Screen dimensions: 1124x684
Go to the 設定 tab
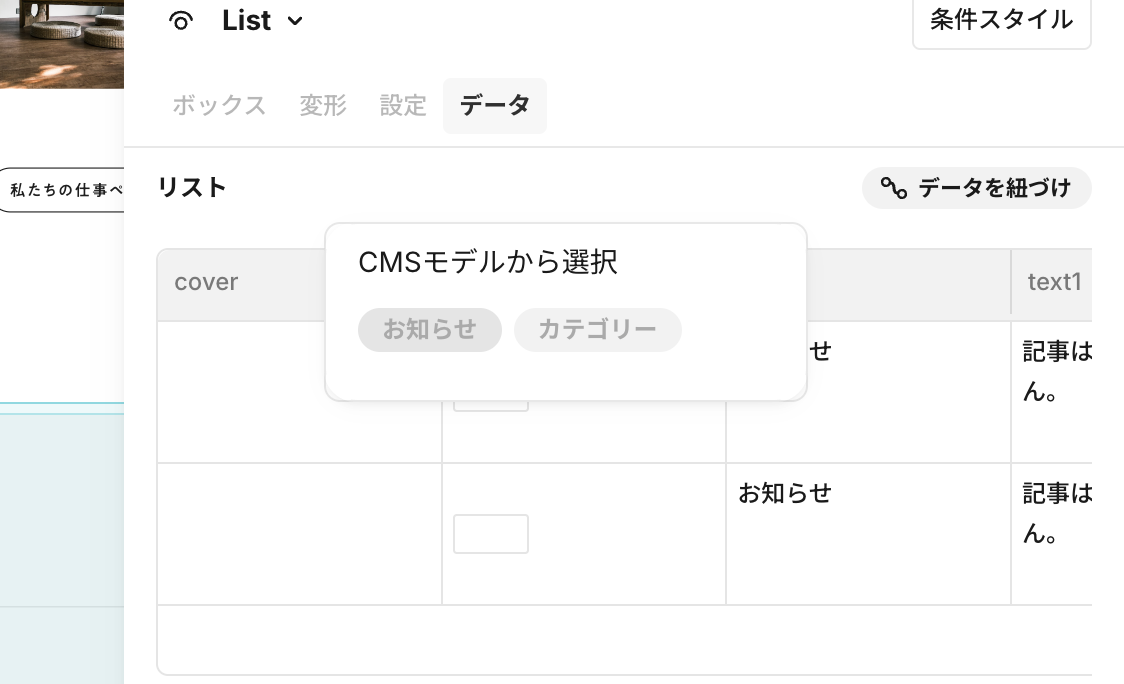[403, 105]
